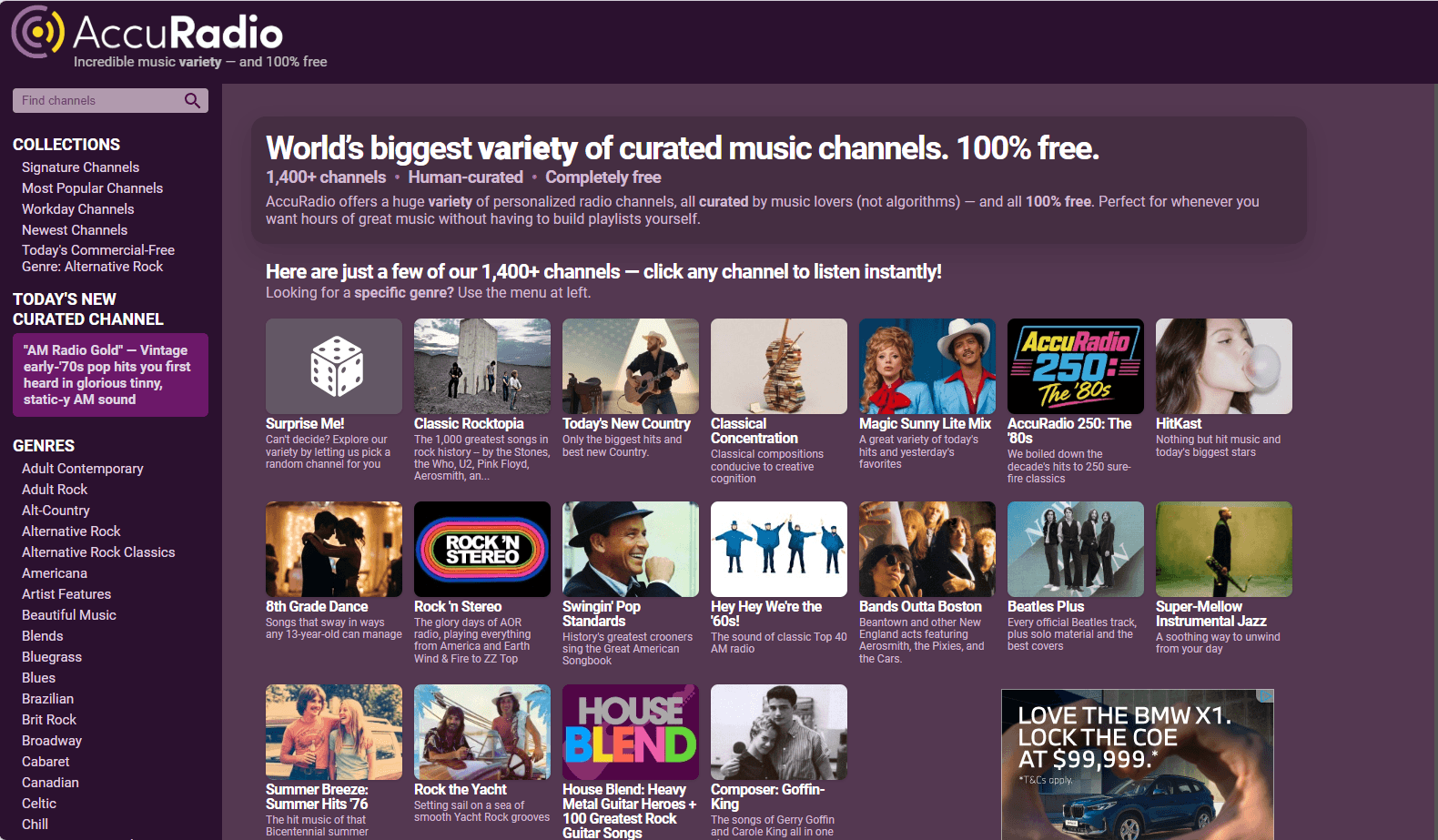Play Rock the Yacht channel thumbnail
The image size is (1438, 840).
coord(482,732)
